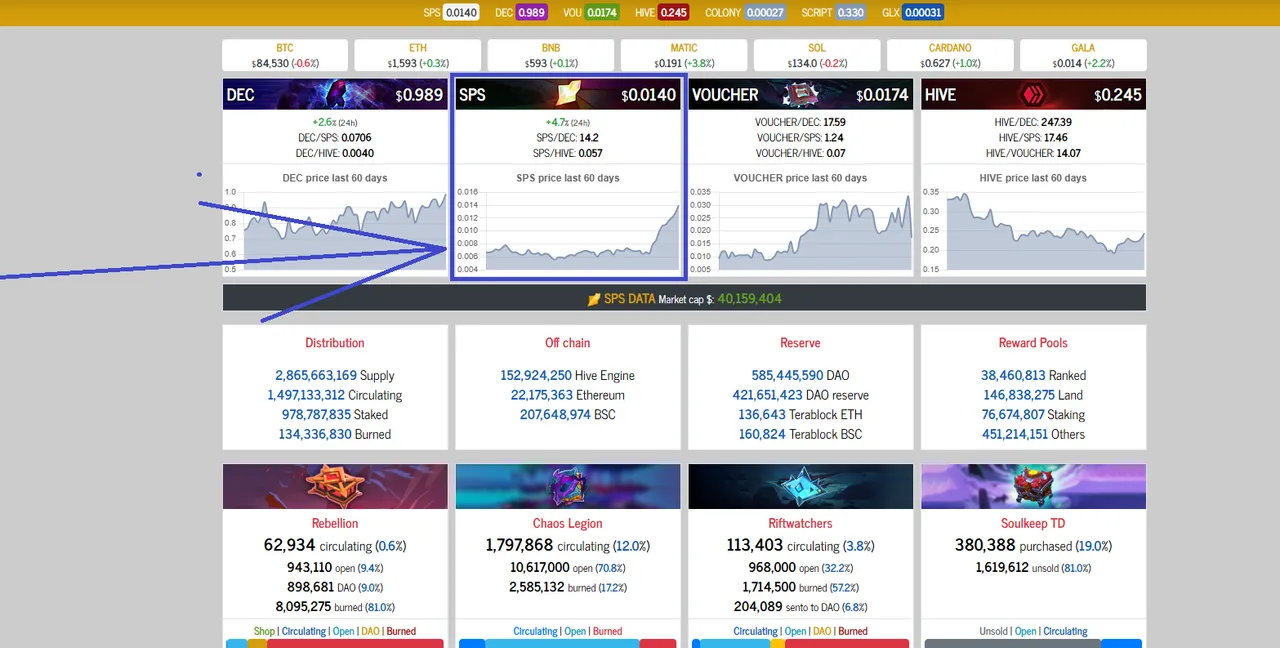Toggle the Circulating legend under Riftwatchers
Screen dimensions: 1280x648
click(x=755, y=631)
